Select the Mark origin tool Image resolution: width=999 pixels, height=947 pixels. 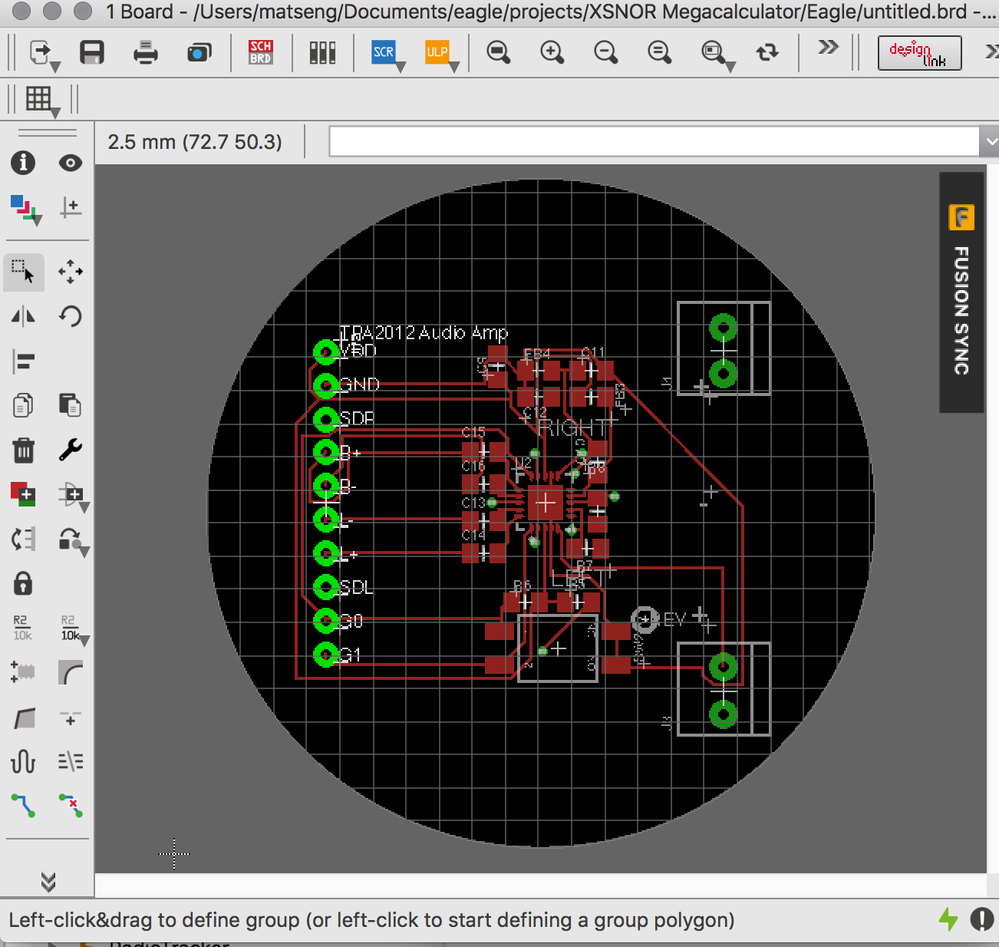pos(70,208)
